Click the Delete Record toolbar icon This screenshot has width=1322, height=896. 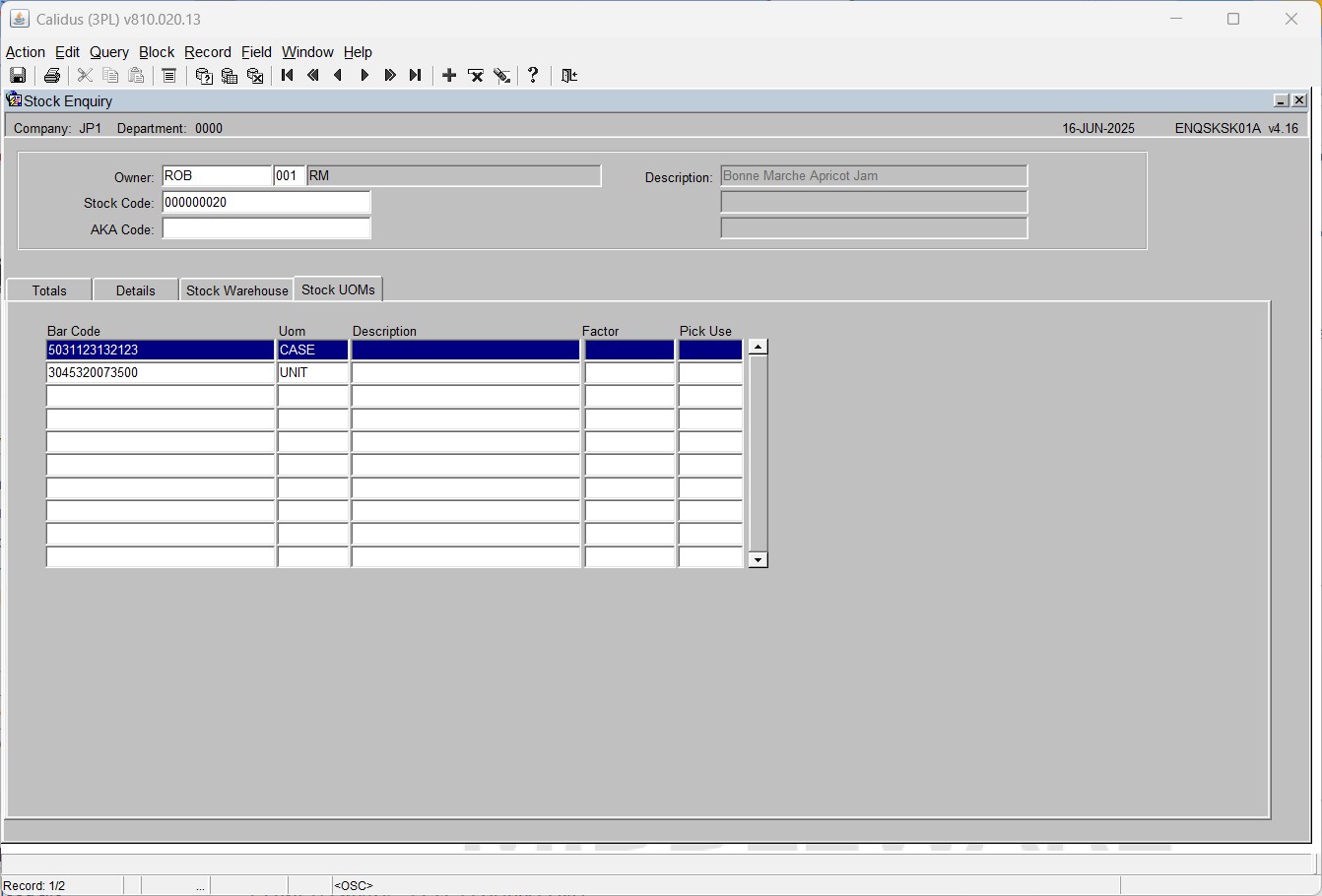click(476, 76)
